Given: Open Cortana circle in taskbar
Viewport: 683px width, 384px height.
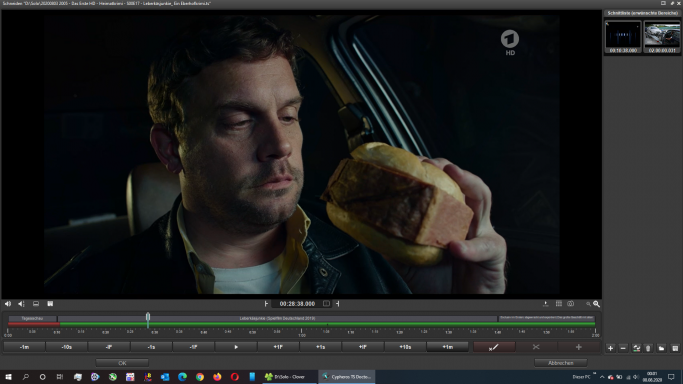Looking at the screenshot, I should [x=43, y=377].
